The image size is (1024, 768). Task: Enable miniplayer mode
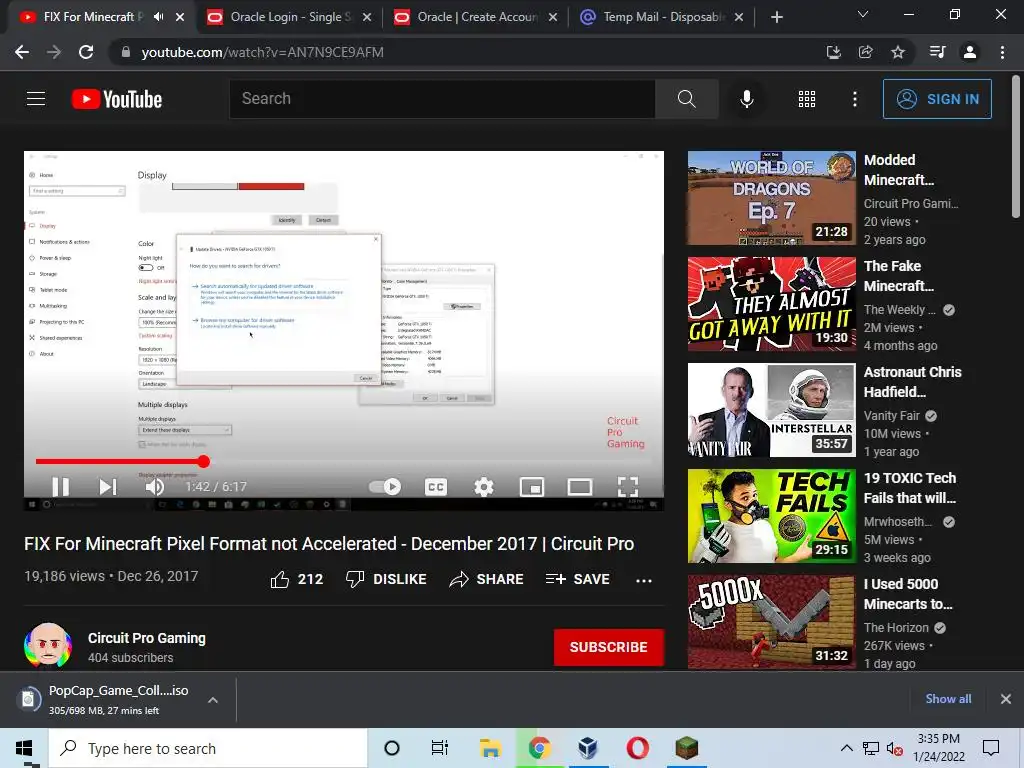coord(532,487)
